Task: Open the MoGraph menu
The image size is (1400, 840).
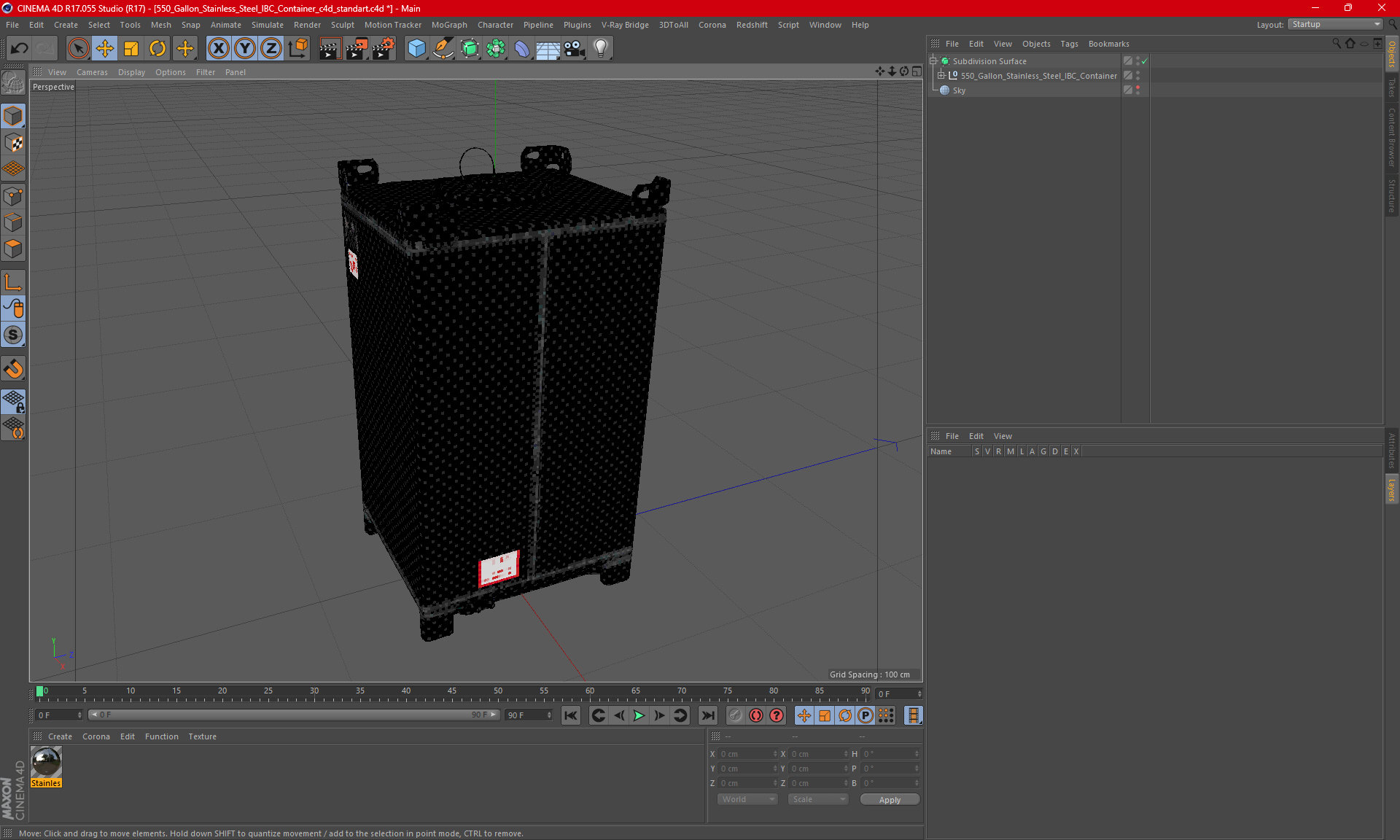Action: click(448, 25)
